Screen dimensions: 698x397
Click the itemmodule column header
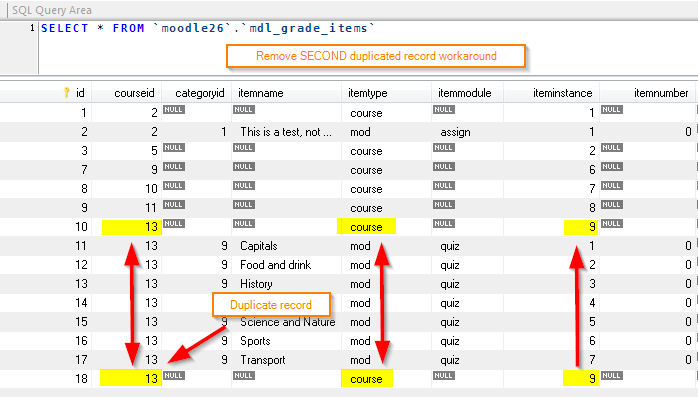pyautogui.click(x=464, y=93)
